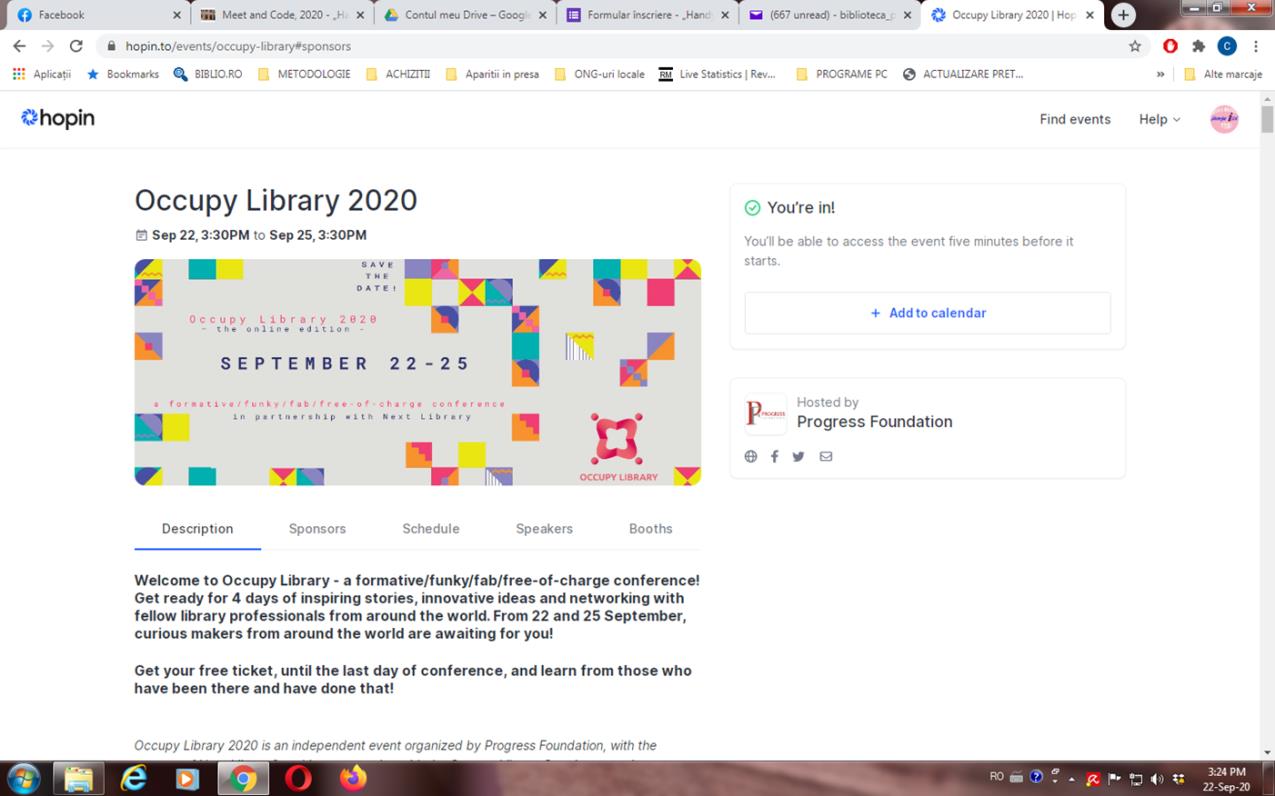Screen dimensions: 1275x796
Task: Click the Hopin logo
Action: pos(58,118)
